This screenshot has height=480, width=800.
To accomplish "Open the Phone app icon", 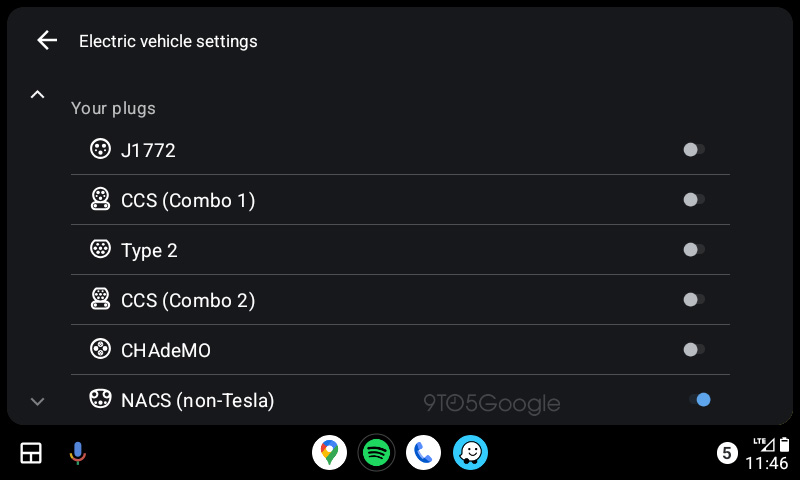I will pos(423,453).
